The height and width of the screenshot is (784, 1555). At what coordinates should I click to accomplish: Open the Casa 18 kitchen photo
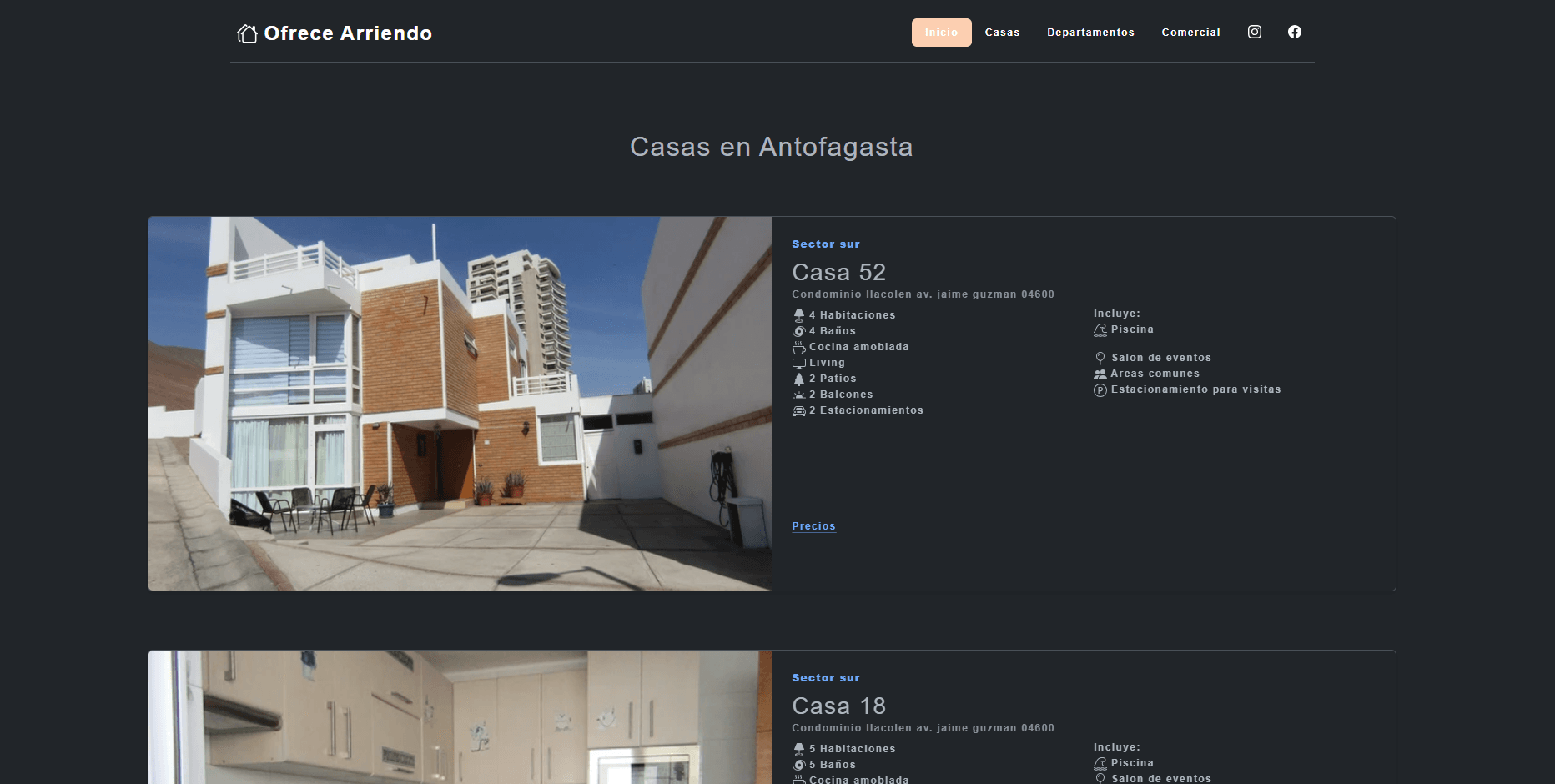[460, 717]
